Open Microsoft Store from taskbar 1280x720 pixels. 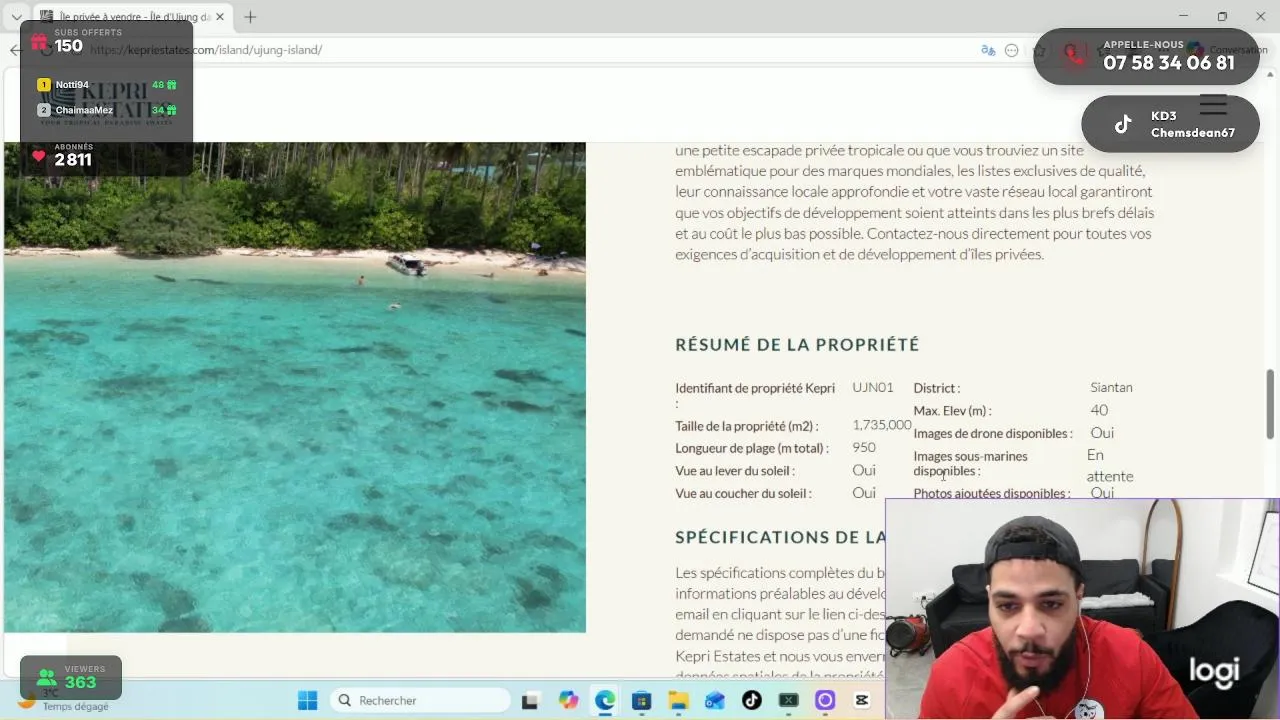pos(642,700)
